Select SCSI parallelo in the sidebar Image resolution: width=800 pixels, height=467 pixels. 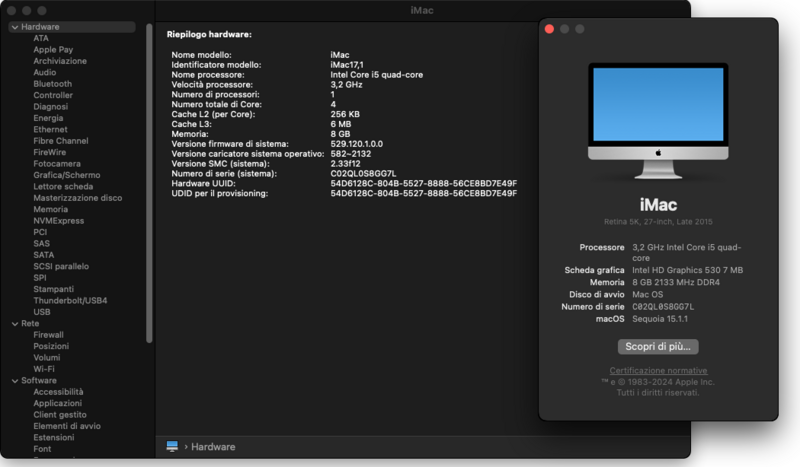click(x=61, y=266)
